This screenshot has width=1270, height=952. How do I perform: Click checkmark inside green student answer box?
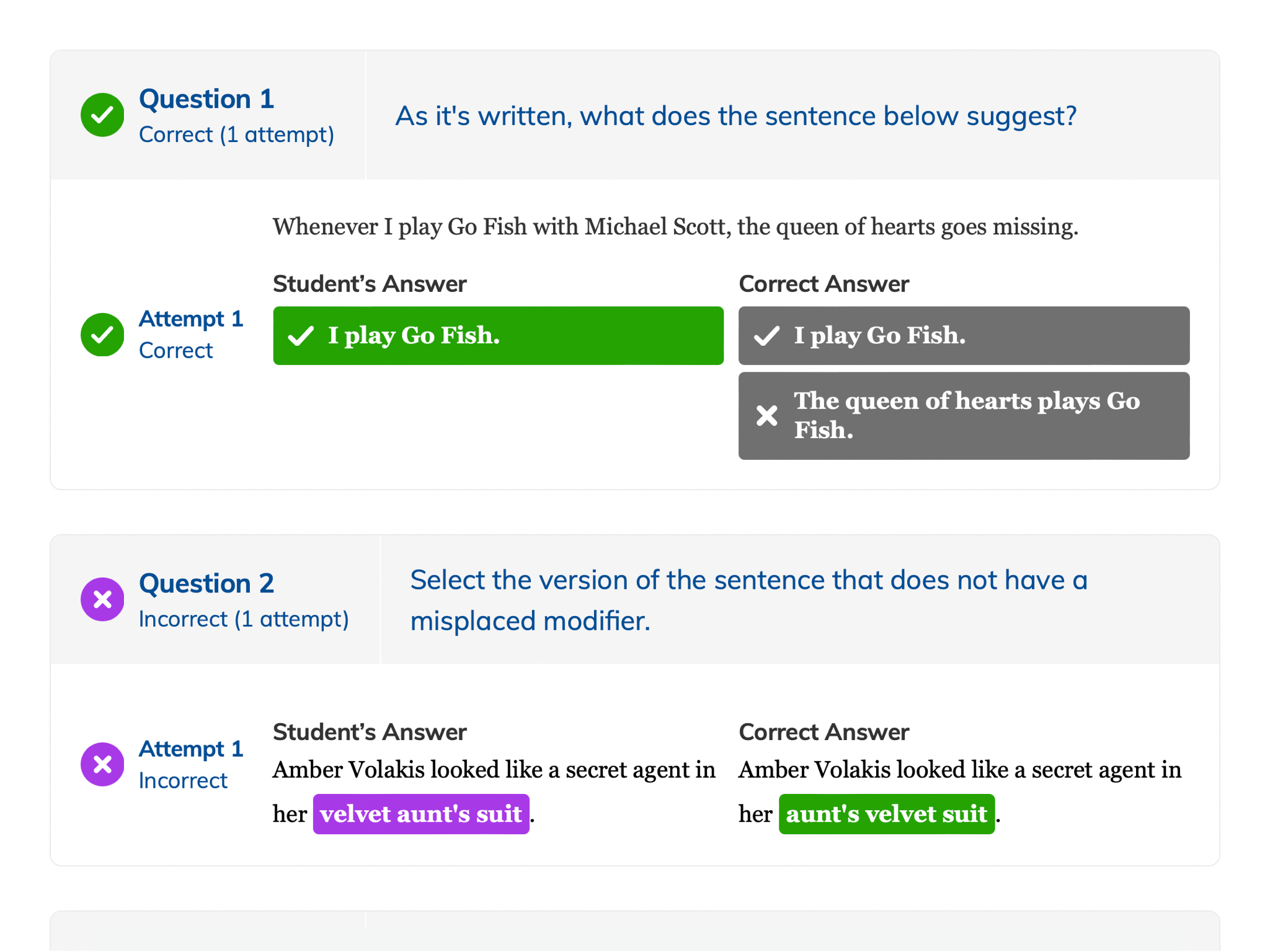click(301, 336)
